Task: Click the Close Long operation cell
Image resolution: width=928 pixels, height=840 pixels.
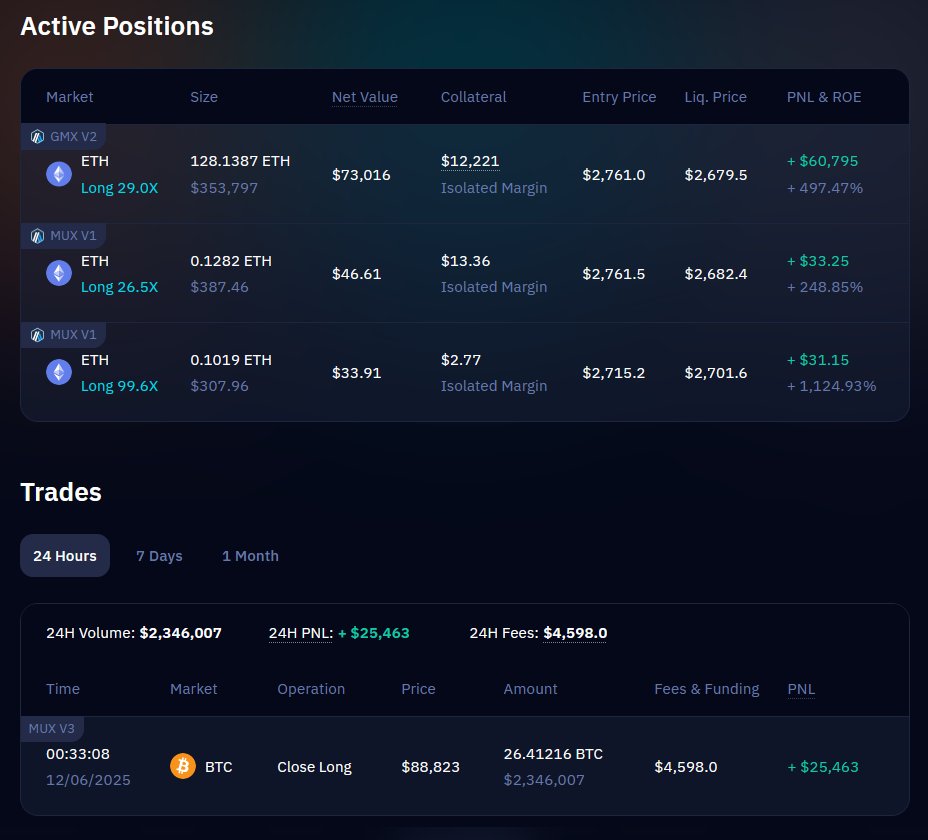Action: pyautogui.click(x=314, y=767)
